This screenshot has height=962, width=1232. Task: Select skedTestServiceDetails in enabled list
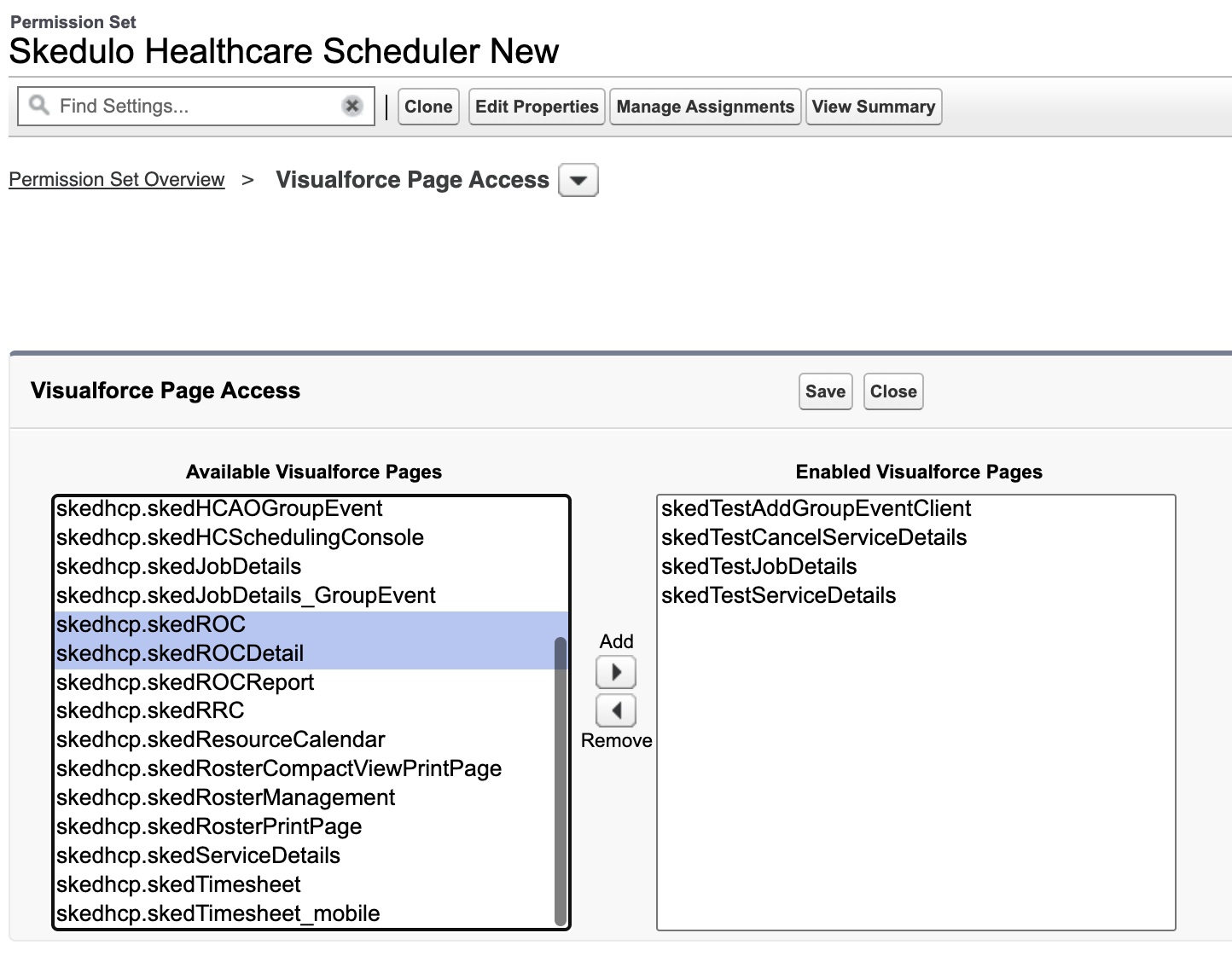tap(915, 596)
